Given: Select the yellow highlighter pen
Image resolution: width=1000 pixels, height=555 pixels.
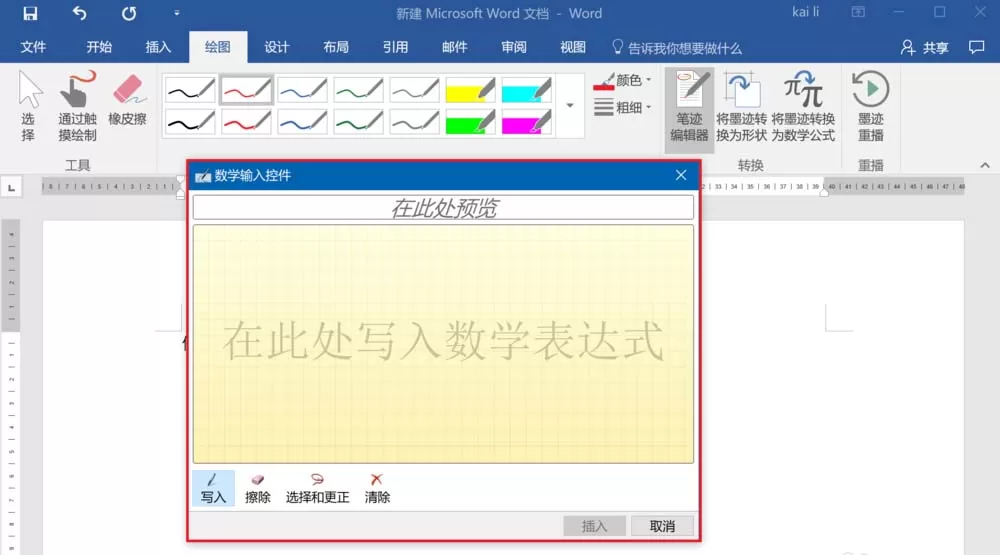Looking at the screenshot, I should [x=471, y=91].
